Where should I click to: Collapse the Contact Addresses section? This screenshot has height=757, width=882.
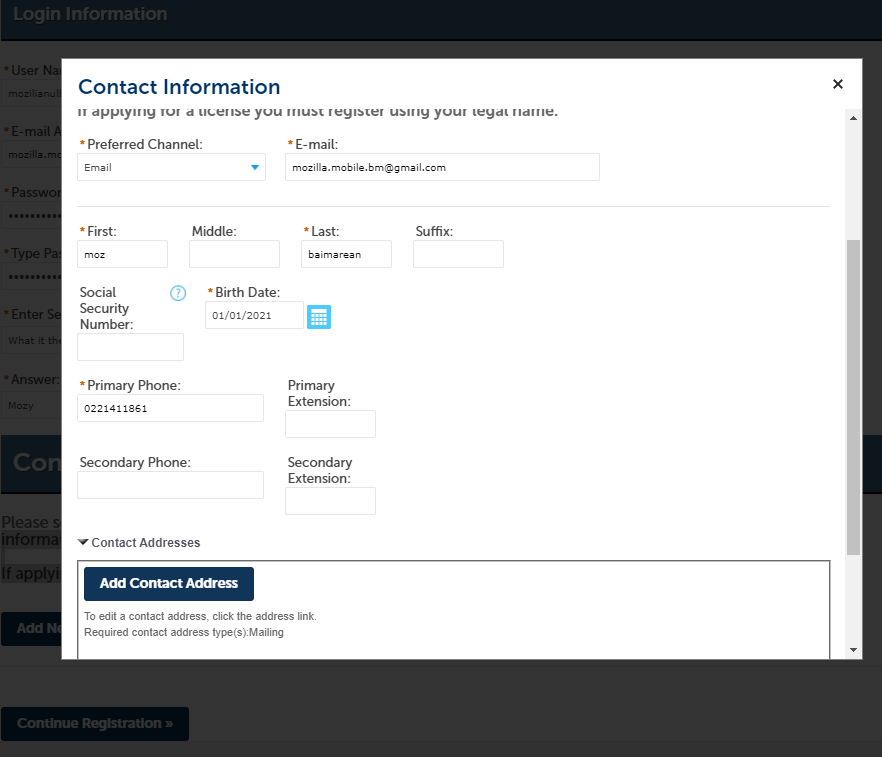[x=84, y=542]
